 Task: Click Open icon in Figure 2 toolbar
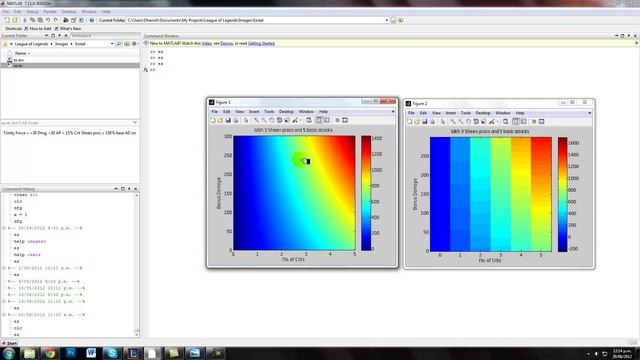(417, 122)
